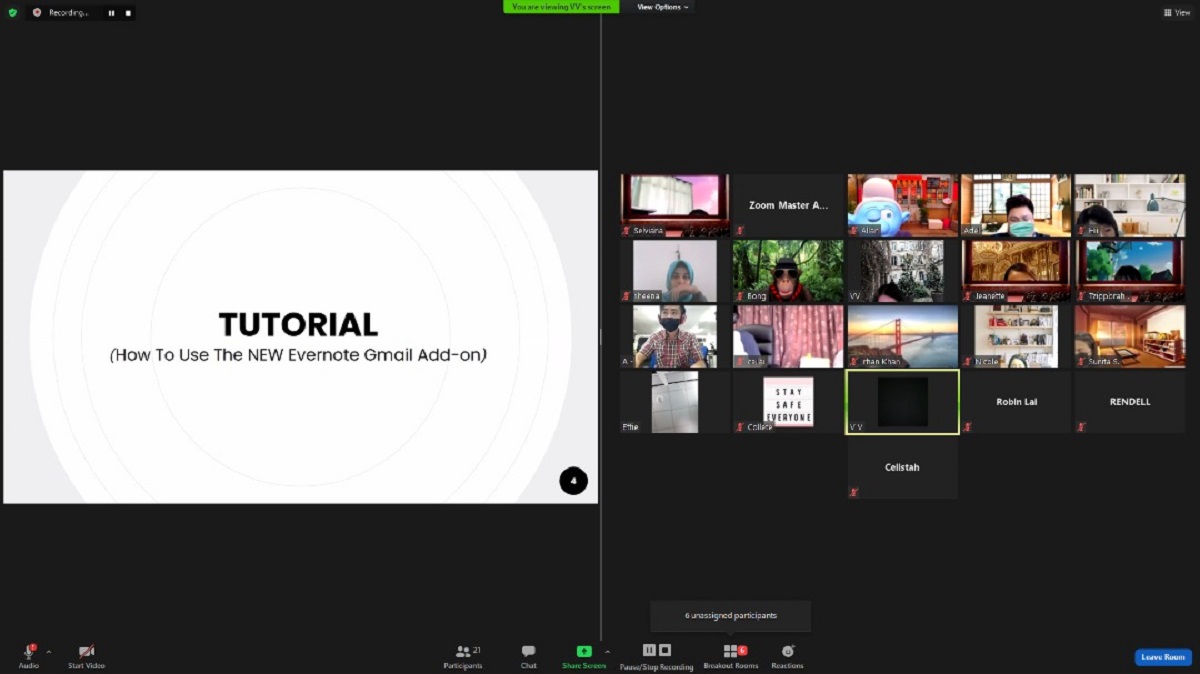Select Zoom Master A... participant tile
The height and width of the screenshot is (674, 1200).
[789, 205]
